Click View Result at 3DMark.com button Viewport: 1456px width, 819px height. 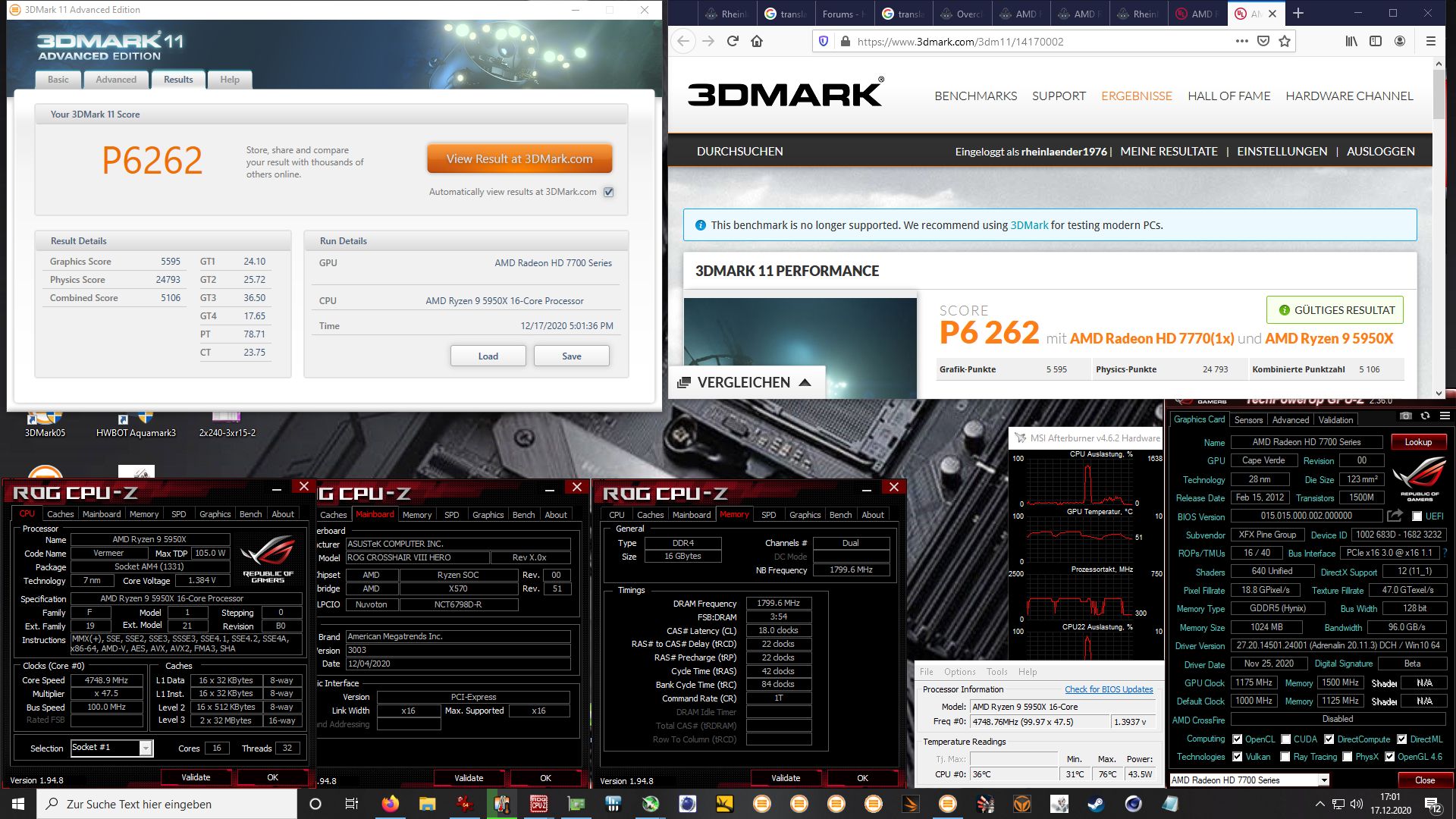tap(519, 159)
